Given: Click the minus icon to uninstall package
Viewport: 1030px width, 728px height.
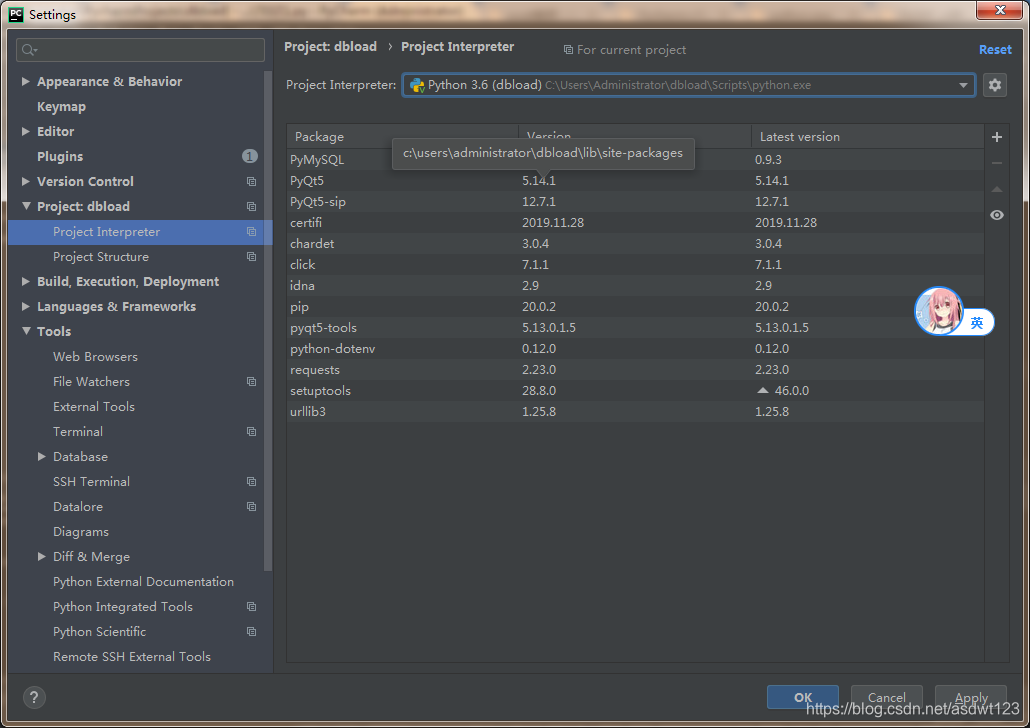Looking at the screenshot, I should [996, 163].
